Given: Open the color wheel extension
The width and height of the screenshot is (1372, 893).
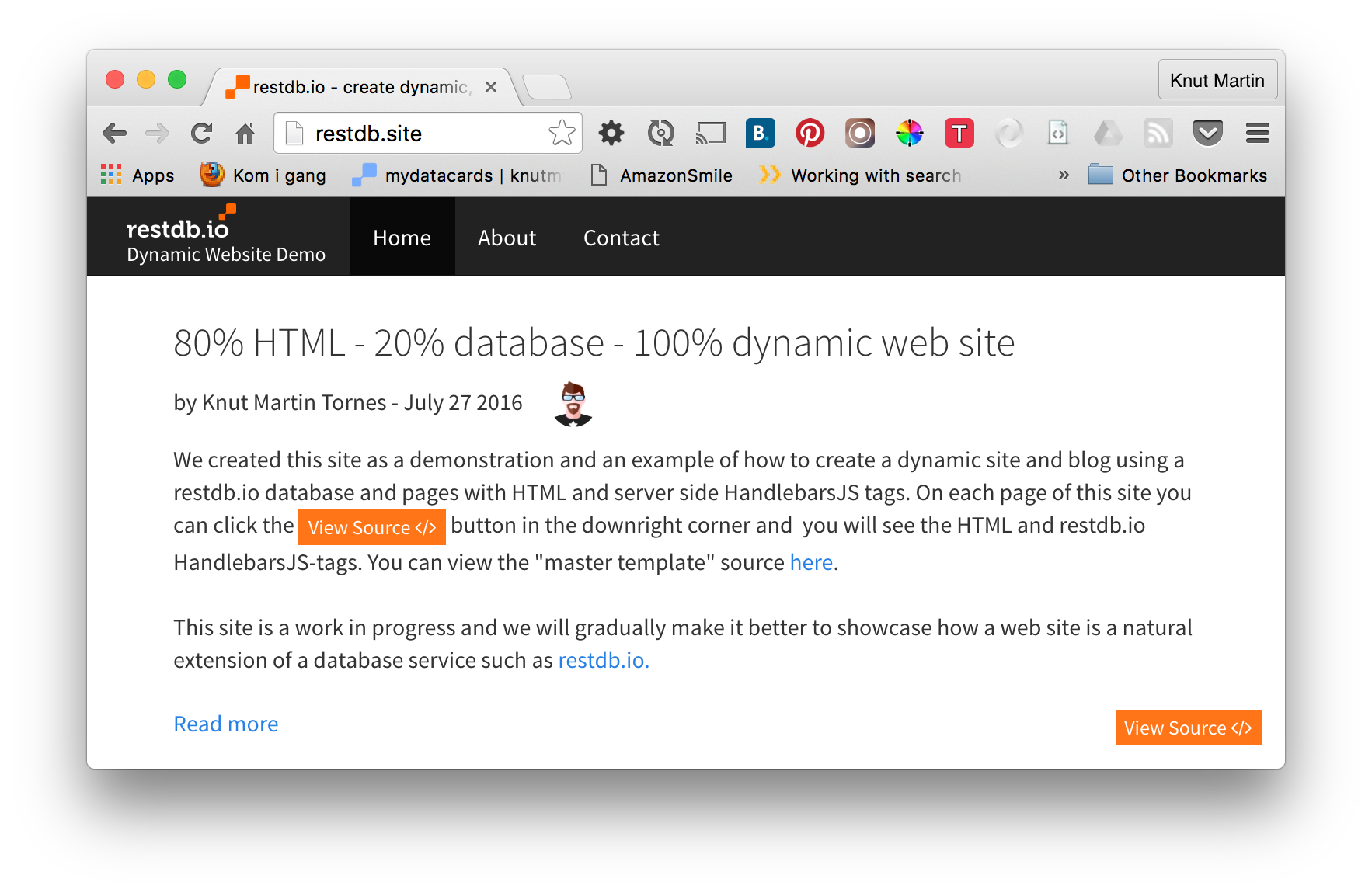Looking at the screenshot, I should click(909, 134).
